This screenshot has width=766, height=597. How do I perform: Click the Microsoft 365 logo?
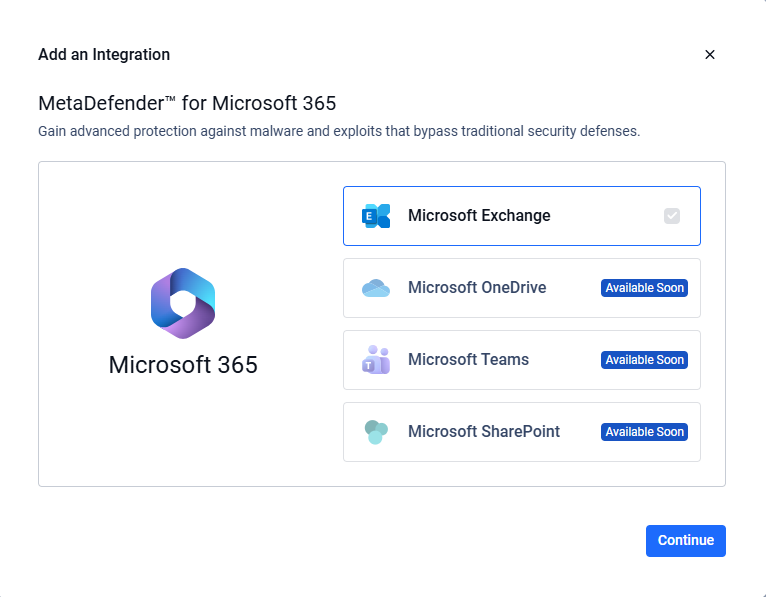[183, 303]
